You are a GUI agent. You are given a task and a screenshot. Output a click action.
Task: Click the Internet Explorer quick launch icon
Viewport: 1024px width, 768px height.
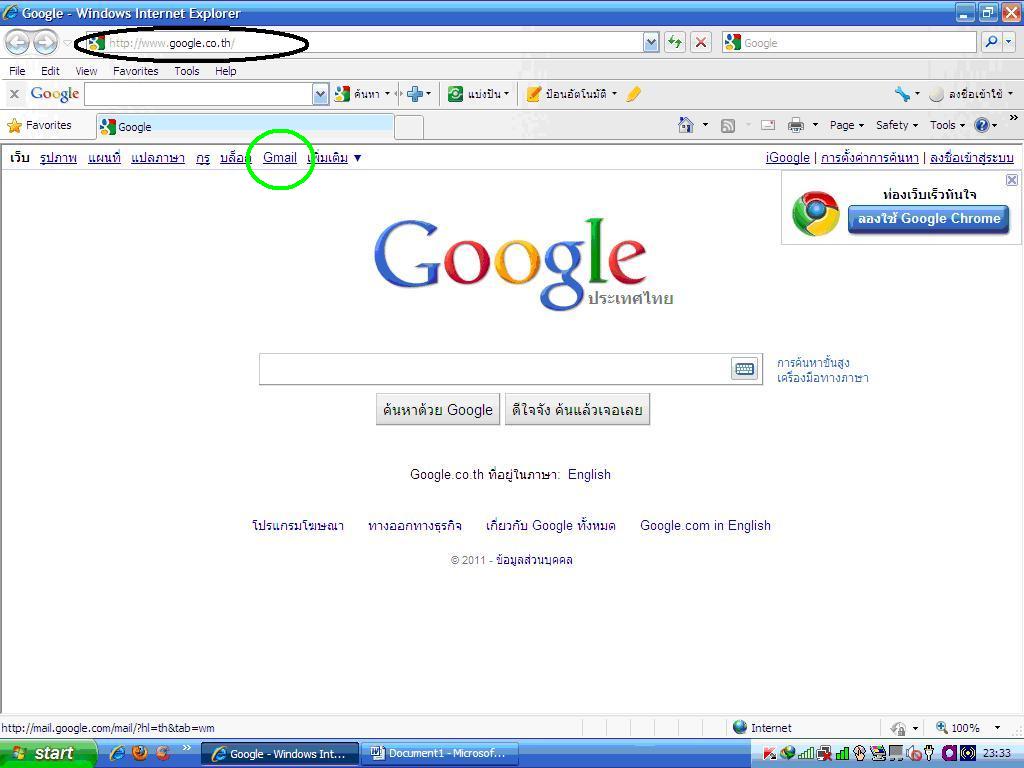(117, 753)
